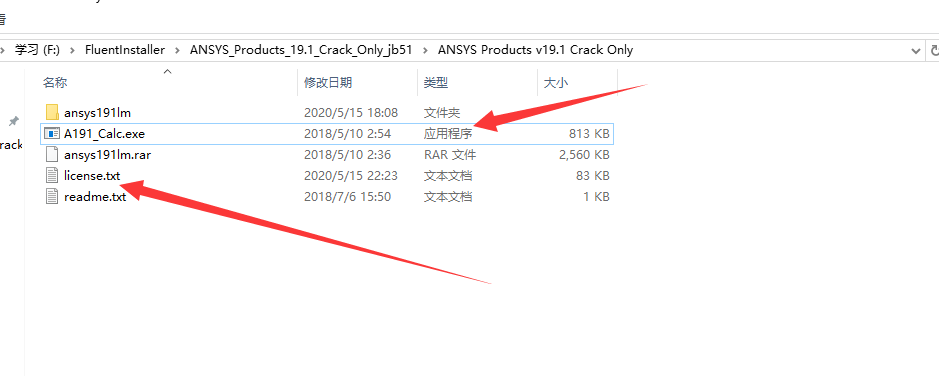Expand chevron after FluentInstaller in breadcrumb

[177, 50]
